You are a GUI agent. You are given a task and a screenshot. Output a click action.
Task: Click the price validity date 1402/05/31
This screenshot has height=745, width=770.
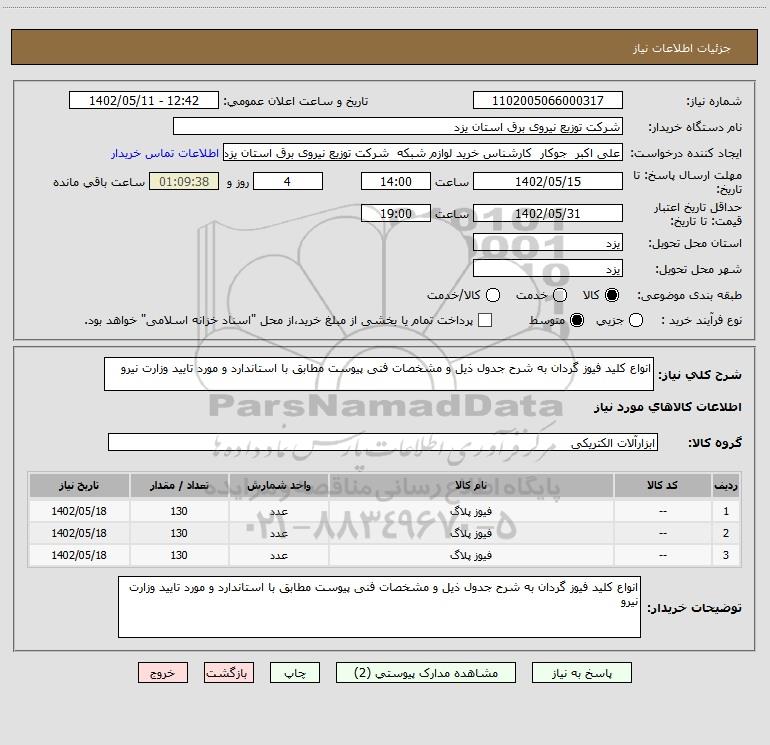tap(548, 213)
